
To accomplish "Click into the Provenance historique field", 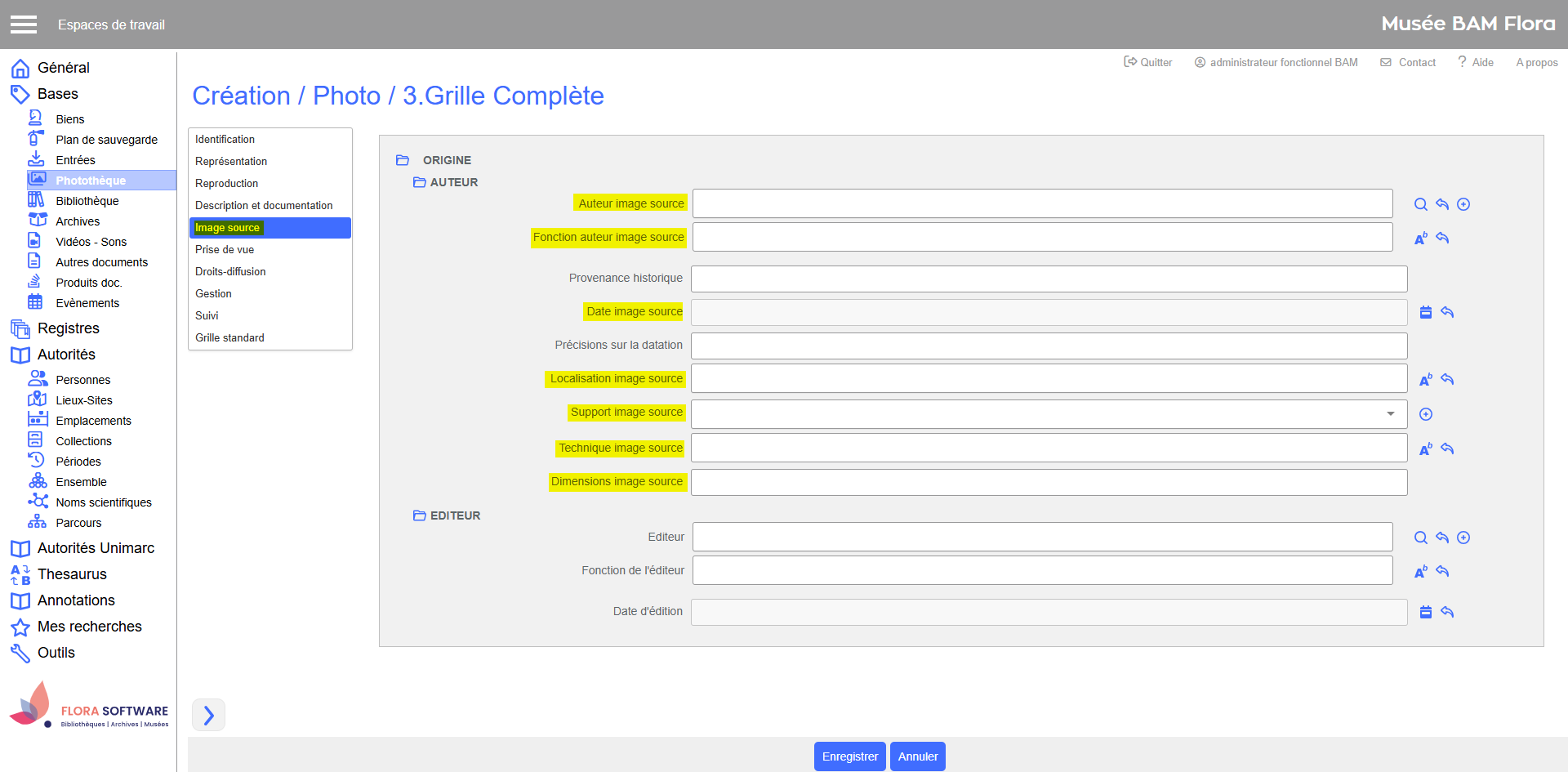I will click(1049, 279).
